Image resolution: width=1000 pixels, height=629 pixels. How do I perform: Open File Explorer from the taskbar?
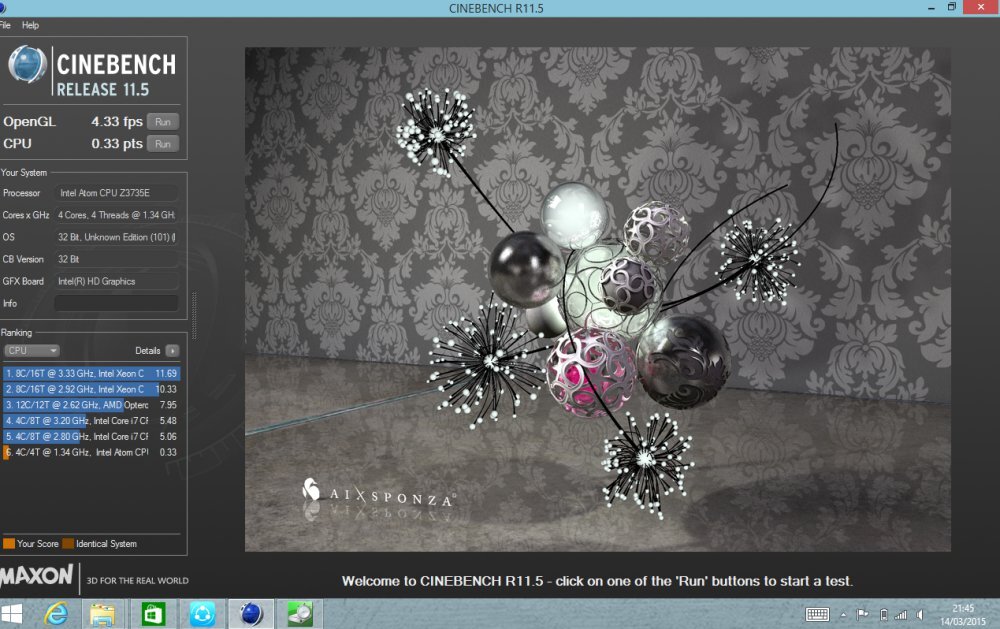103,614
